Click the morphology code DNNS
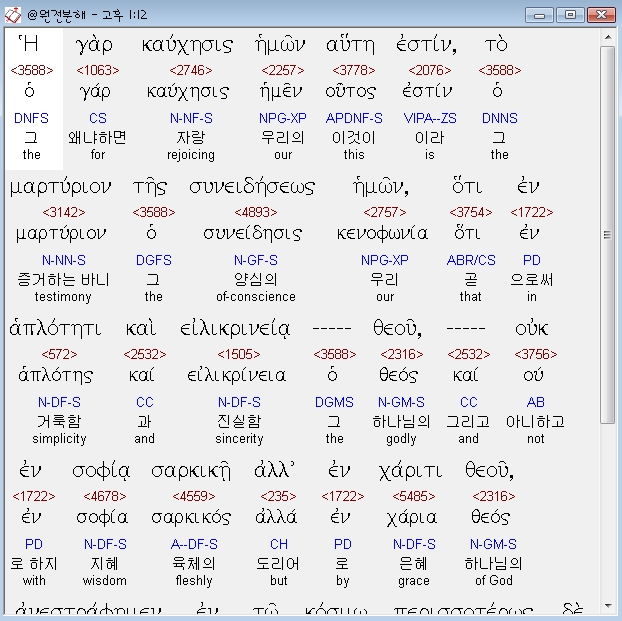This screenshot has width=622, height=621. coord(500,118)
